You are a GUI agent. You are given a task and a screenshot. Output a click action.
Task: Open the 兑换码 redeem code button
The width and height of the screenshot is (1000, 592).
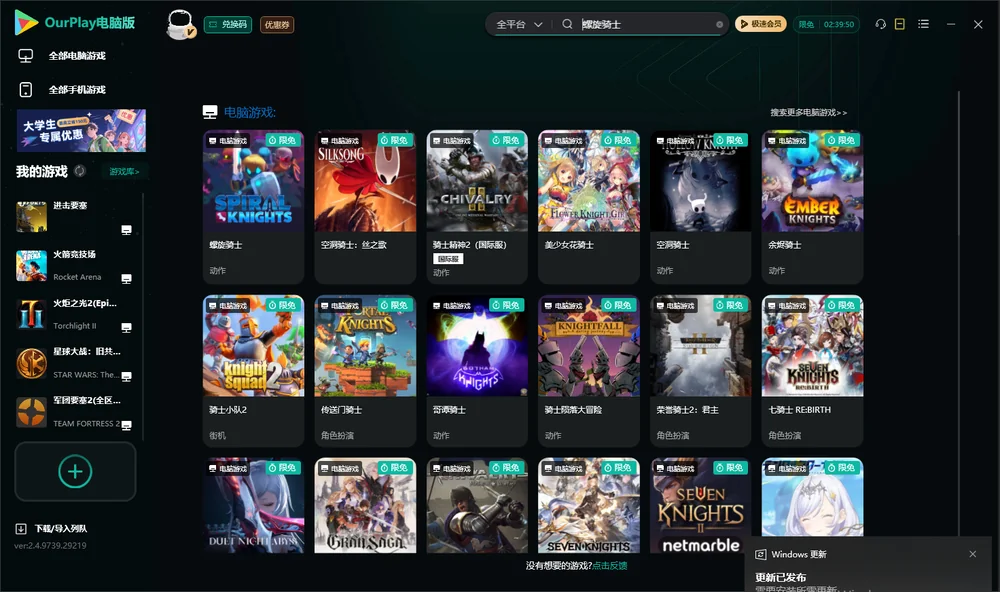coord(228,25)
